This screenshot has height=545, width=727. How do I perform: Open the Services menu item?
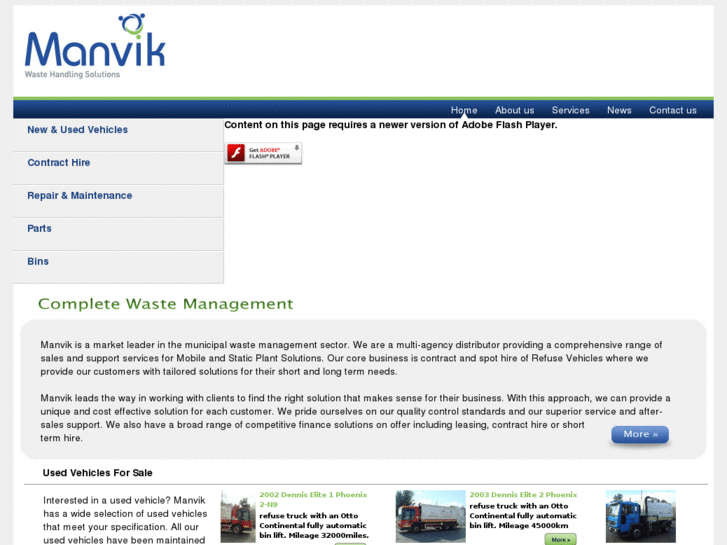[x=570, y=110]
